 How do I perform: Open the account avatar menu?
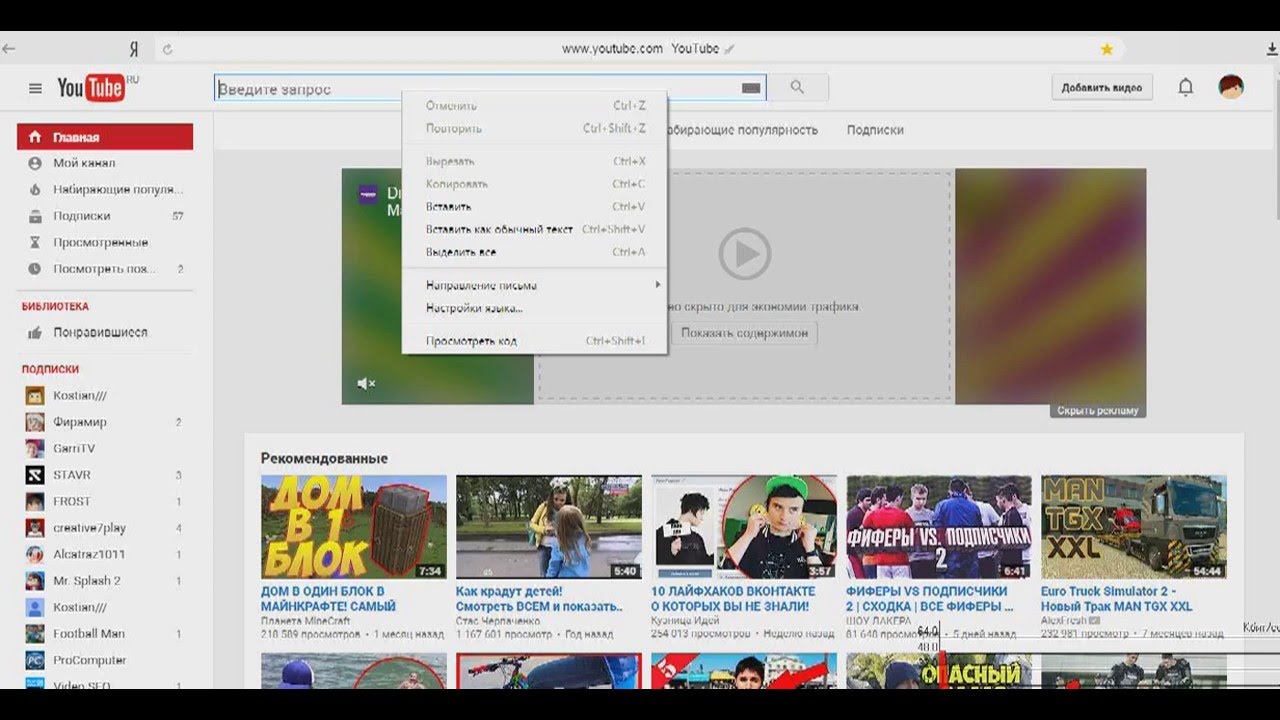pos(1230,87)
